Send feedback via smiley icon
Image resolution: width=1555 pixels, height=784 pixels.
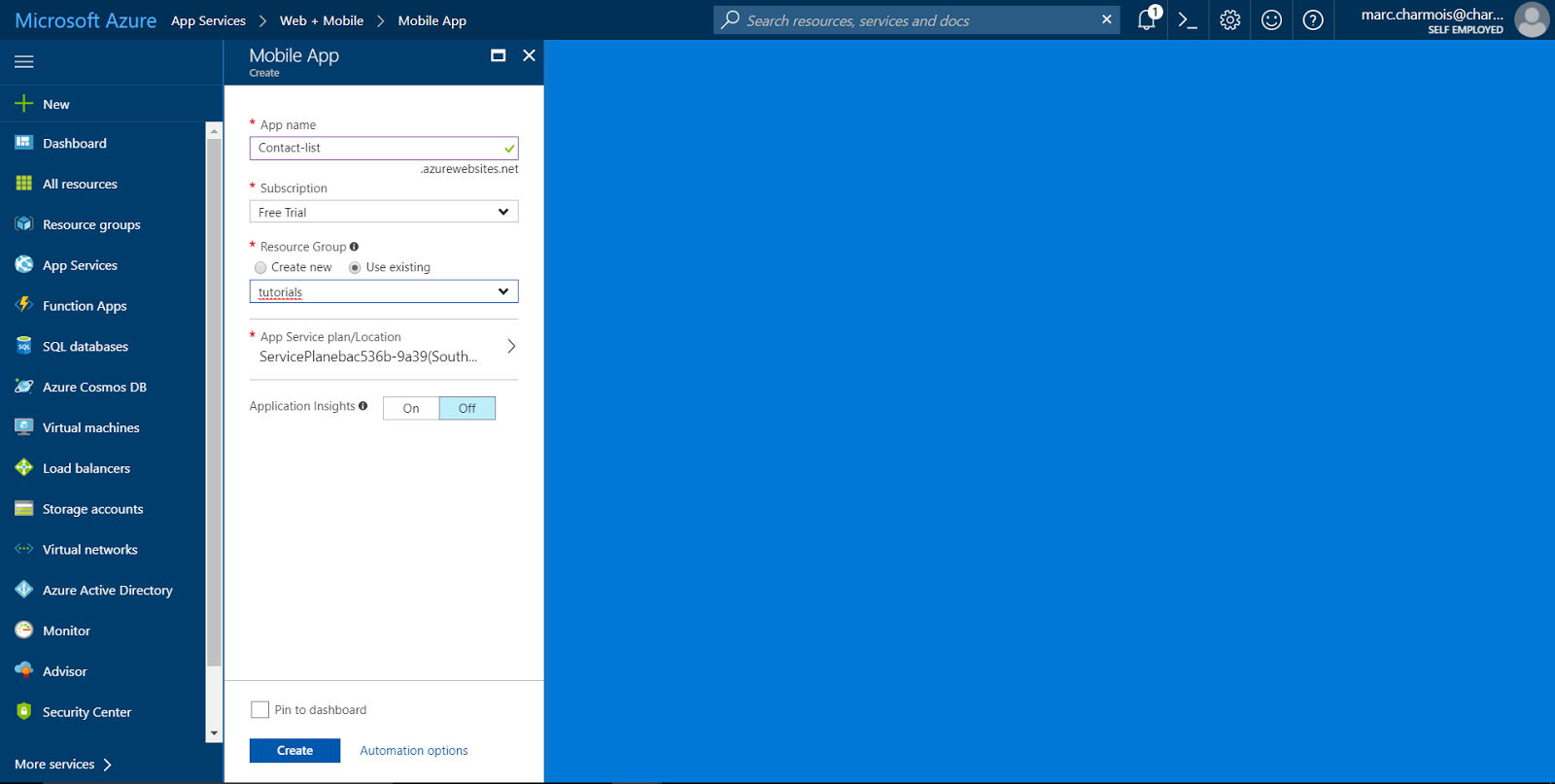point(1271,19)
